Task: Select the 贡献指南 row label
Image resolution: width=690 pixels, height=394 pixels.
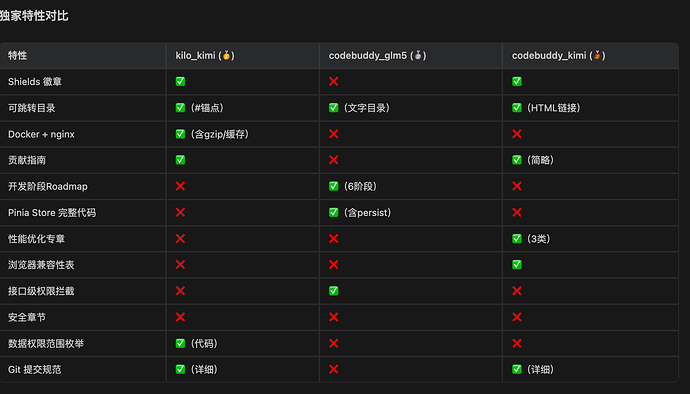Action: click(27, 160)
